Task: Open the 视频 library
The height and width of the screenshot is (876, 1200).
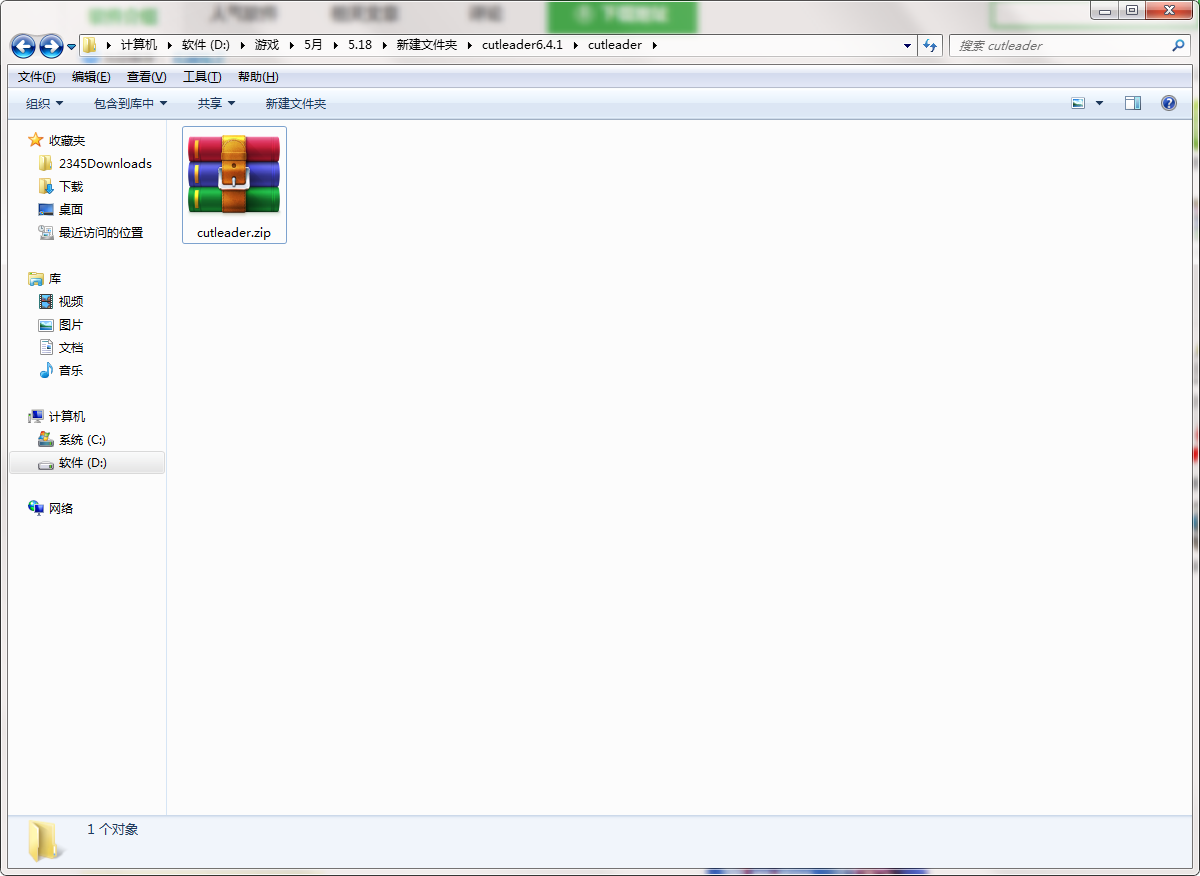Action: click(x=71, y=301)
